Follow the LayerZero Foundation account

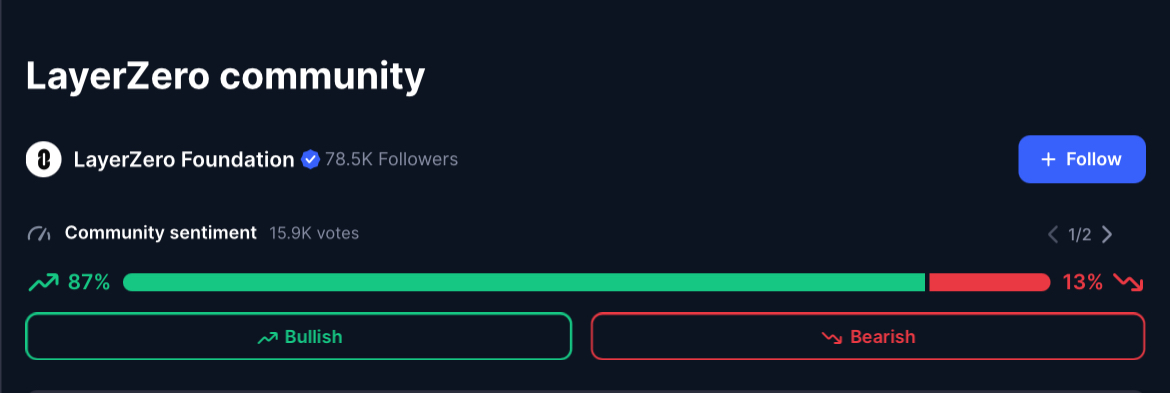1082,159
